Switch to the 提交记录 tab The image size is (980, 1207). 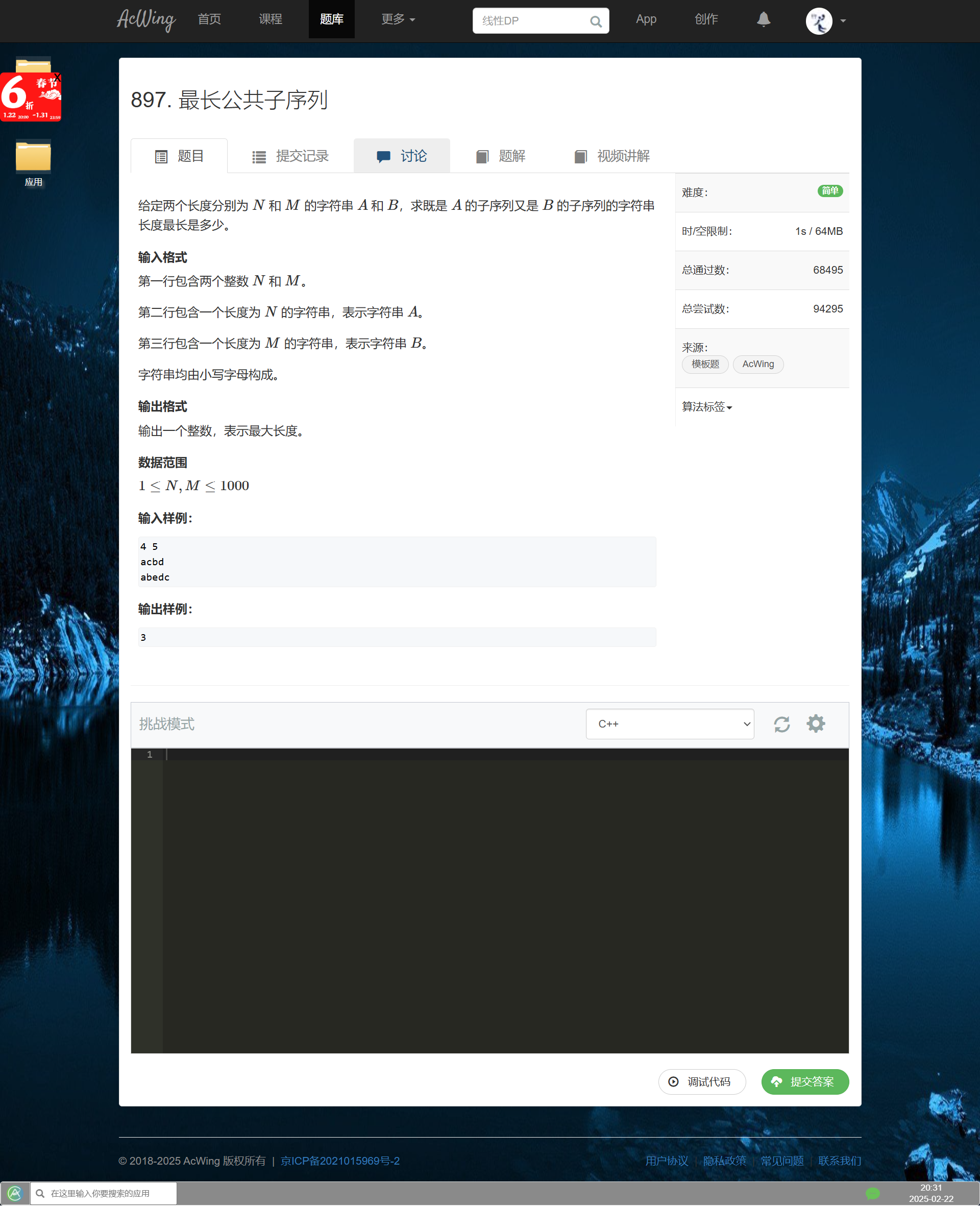click(x=290, y=156)
